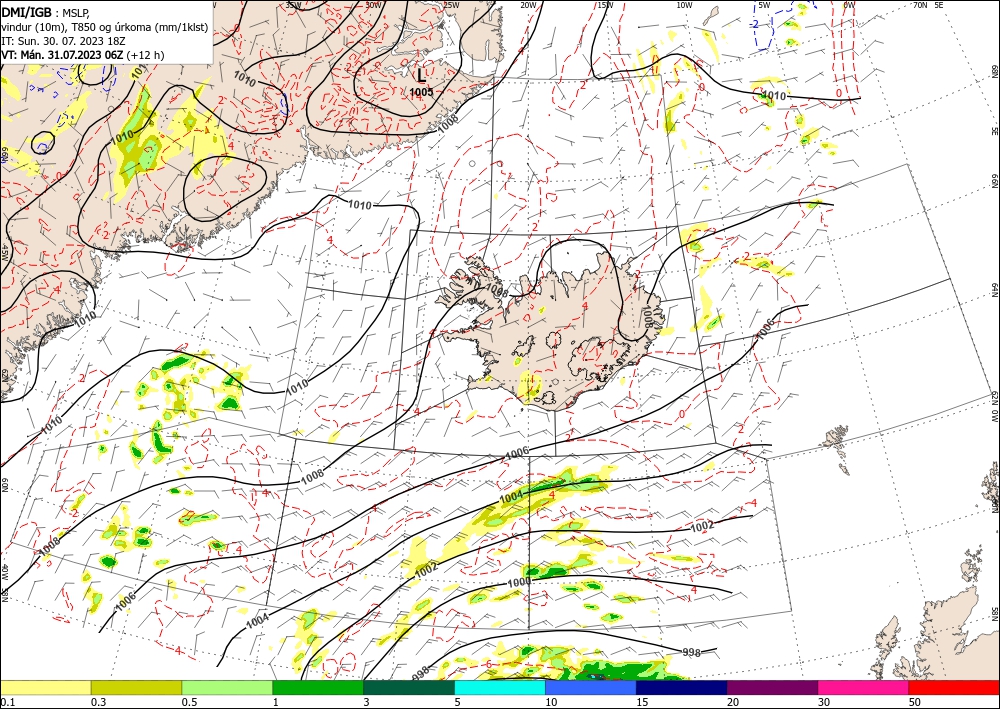Click the L low-pressure marker over Greenland

[421, 75]
